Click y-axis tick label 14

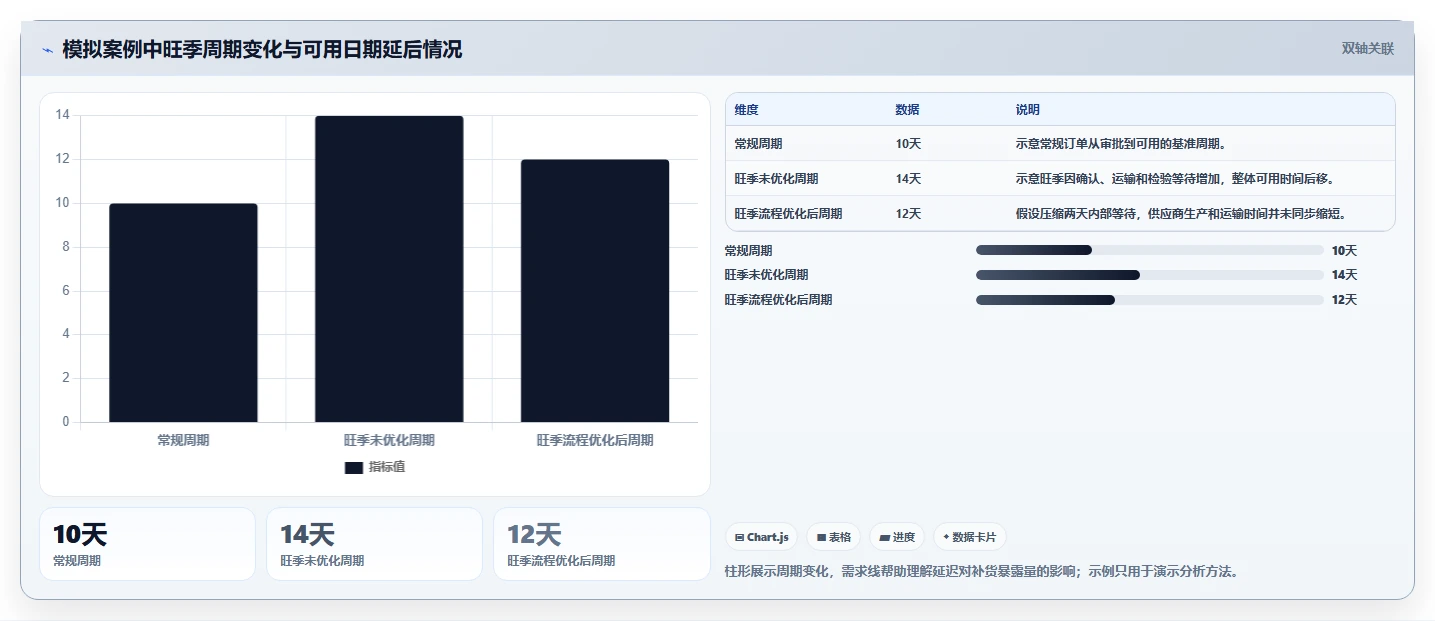point(62,115)
